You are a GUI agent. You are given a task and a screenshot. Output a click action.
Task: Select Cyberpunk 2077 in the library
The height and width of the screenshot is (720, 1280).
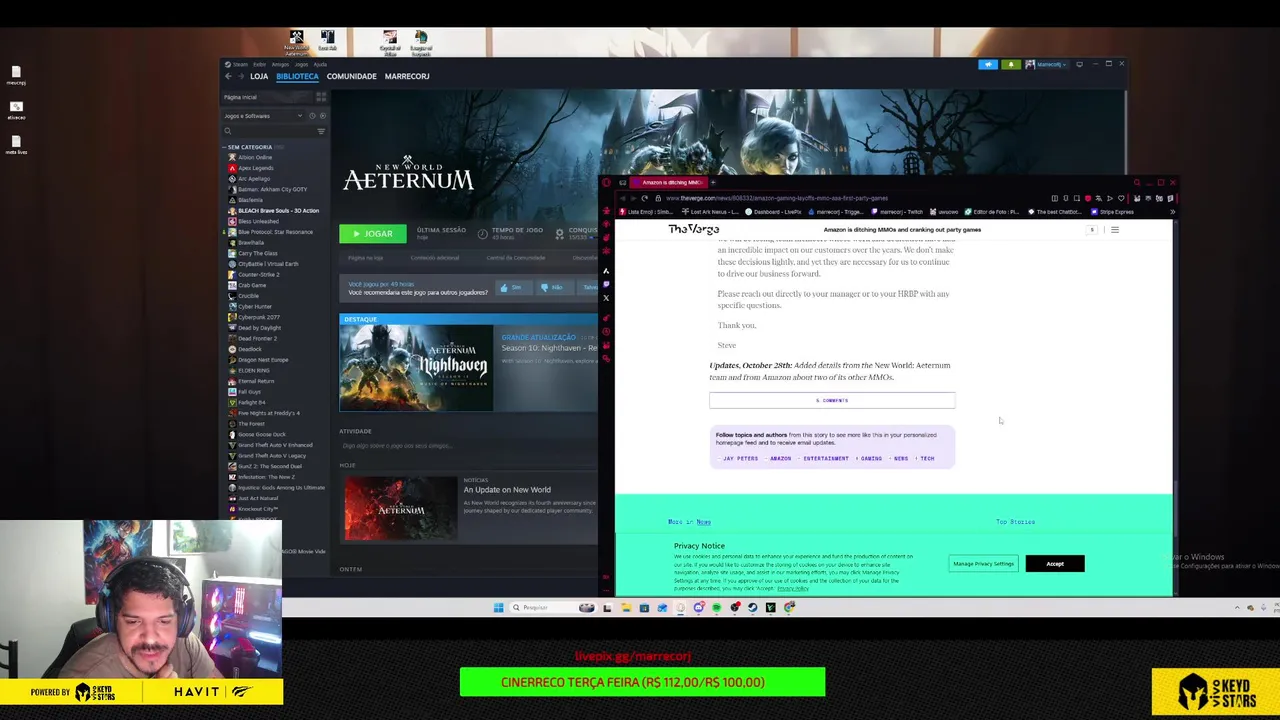tap(258, 317)
